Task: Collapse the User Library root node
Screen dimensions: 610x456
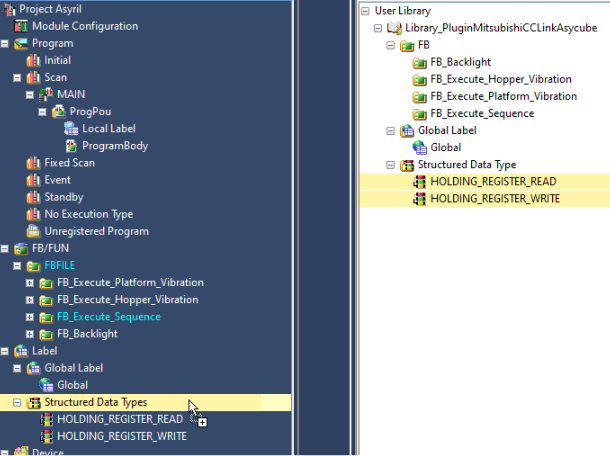Action: (x=365, y=11)
